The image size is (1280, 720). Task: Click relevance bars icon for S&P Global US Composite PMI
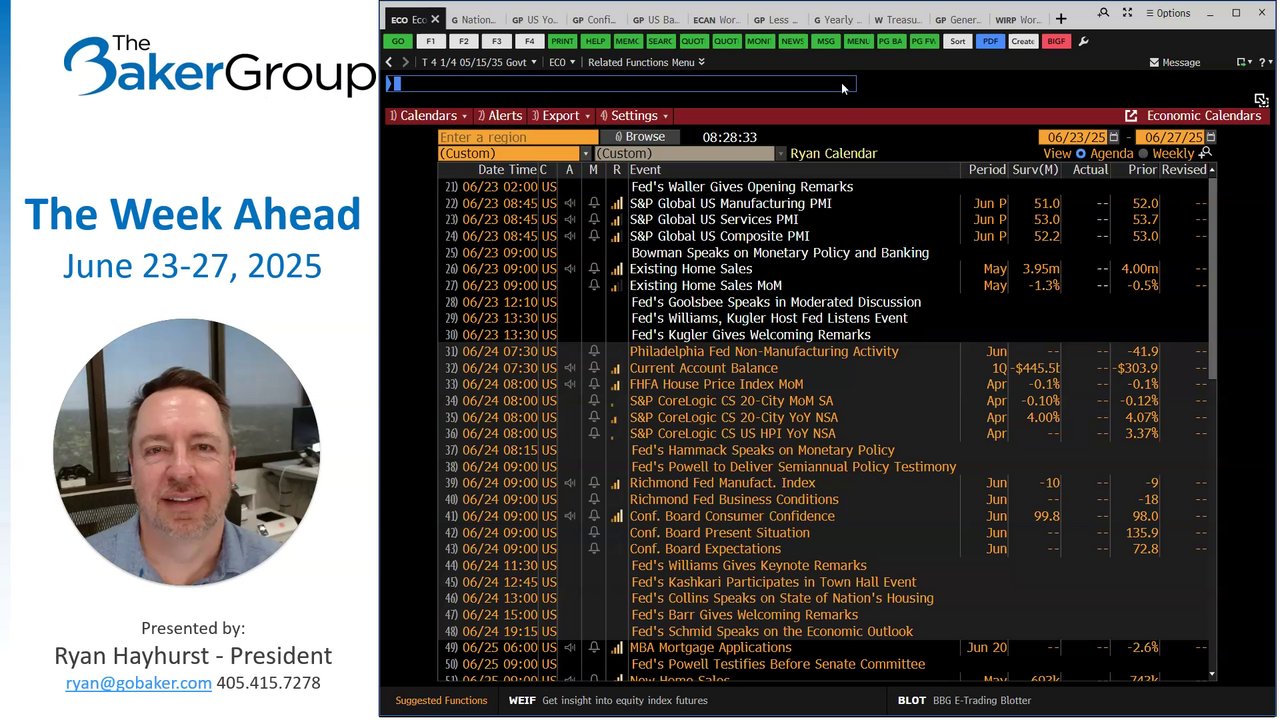click(x=616, y=236)
